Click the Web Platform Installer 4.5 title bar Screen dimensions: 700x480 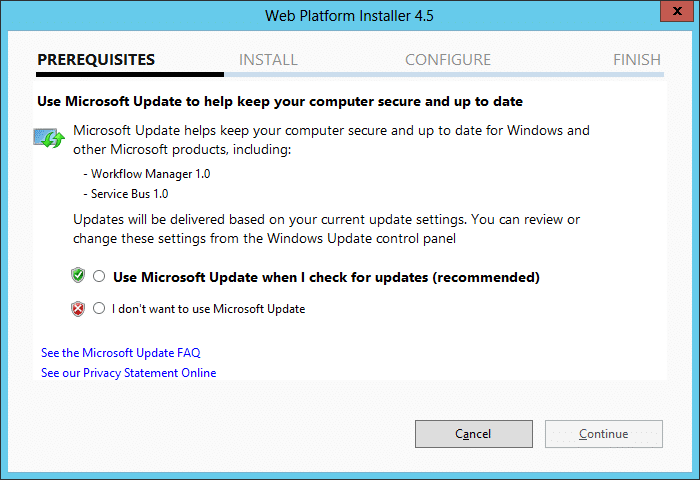(x=349, y=16)
